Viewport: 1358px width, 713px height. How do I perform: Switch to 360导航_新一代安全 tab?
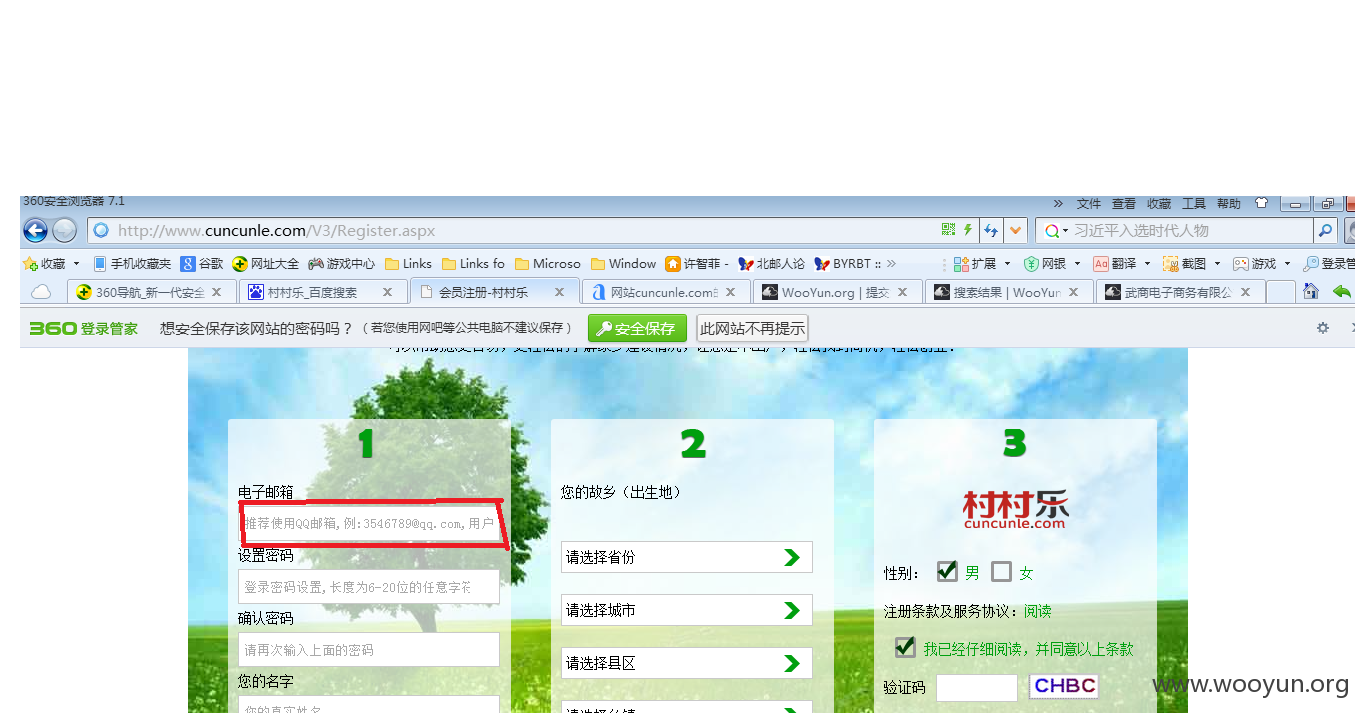pyautogui.click(x=152, y=292)
